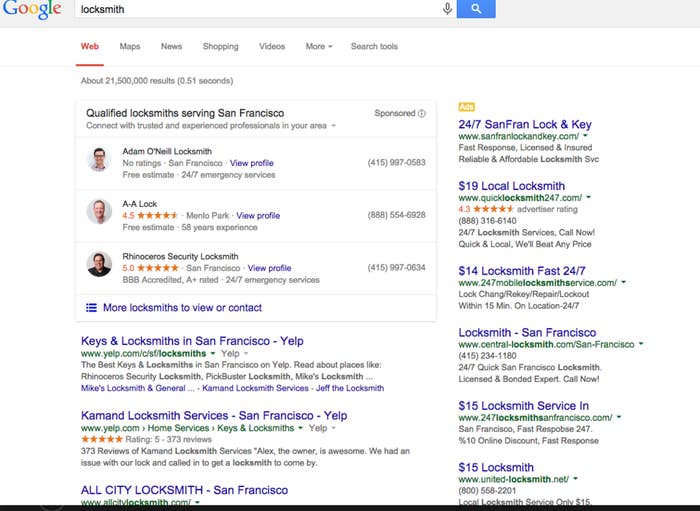Open dropdown arrow next to sanfranlockandkey.com
Image resolution: width=700 pixels, height=511 pixels.
[585, 136]
